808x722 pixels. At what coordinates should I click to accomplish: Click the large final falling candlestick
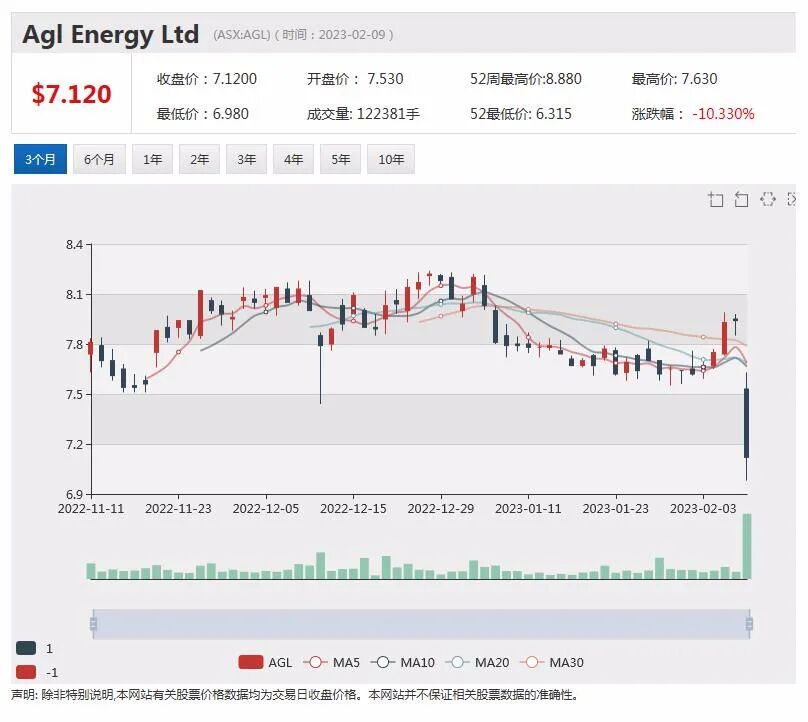746,423
